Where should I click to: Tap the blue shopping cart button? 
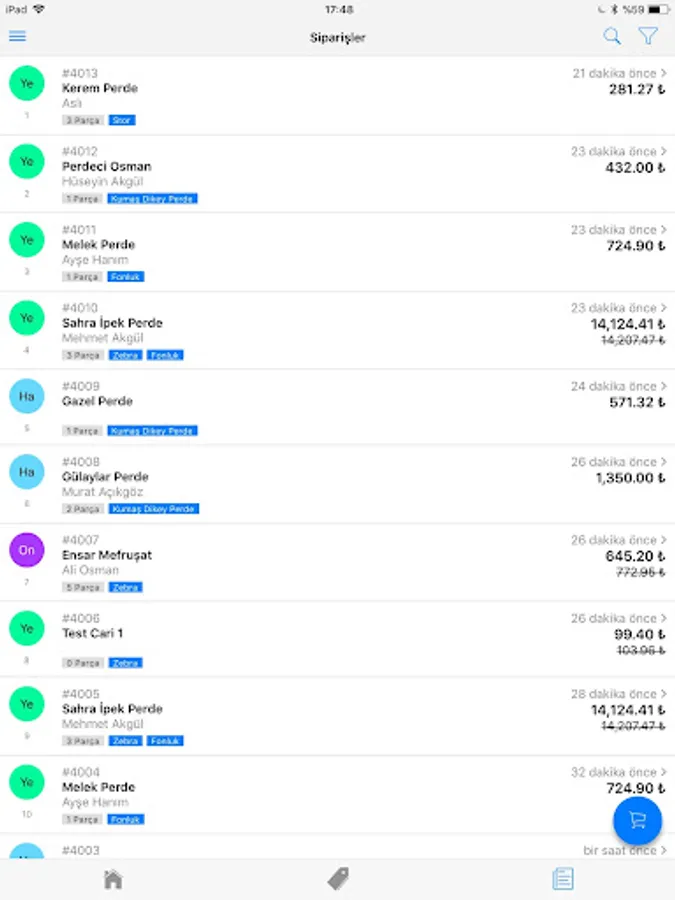point(637,820)
